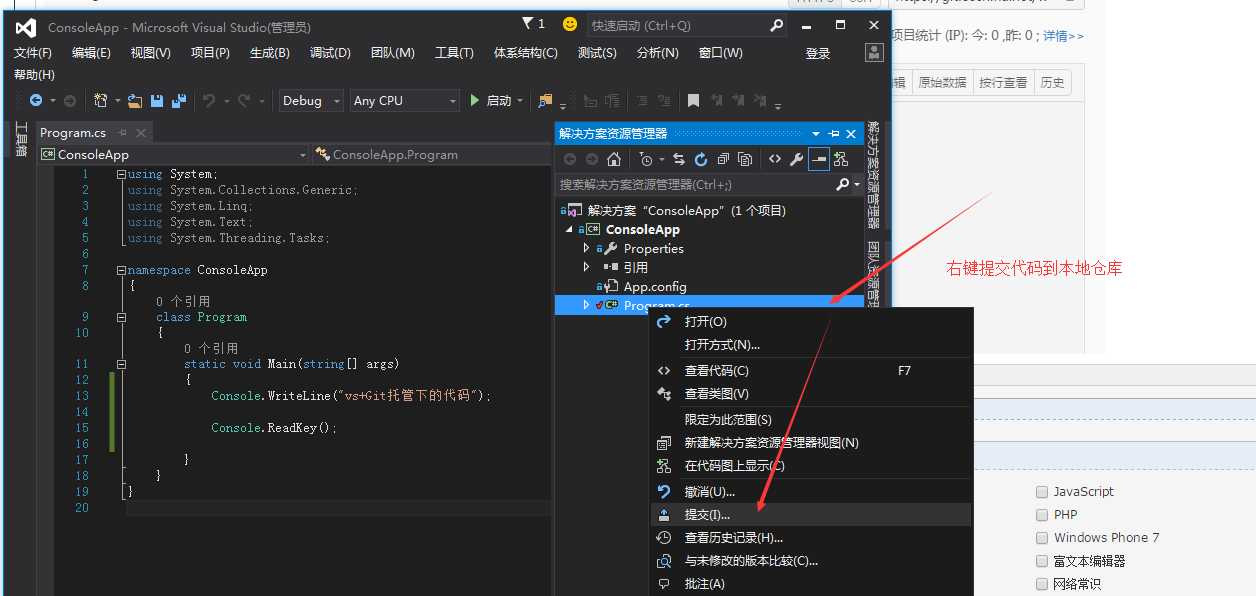
Task: Click View Class Diagram icon in Solution Explorer
Action: point(841,159)
